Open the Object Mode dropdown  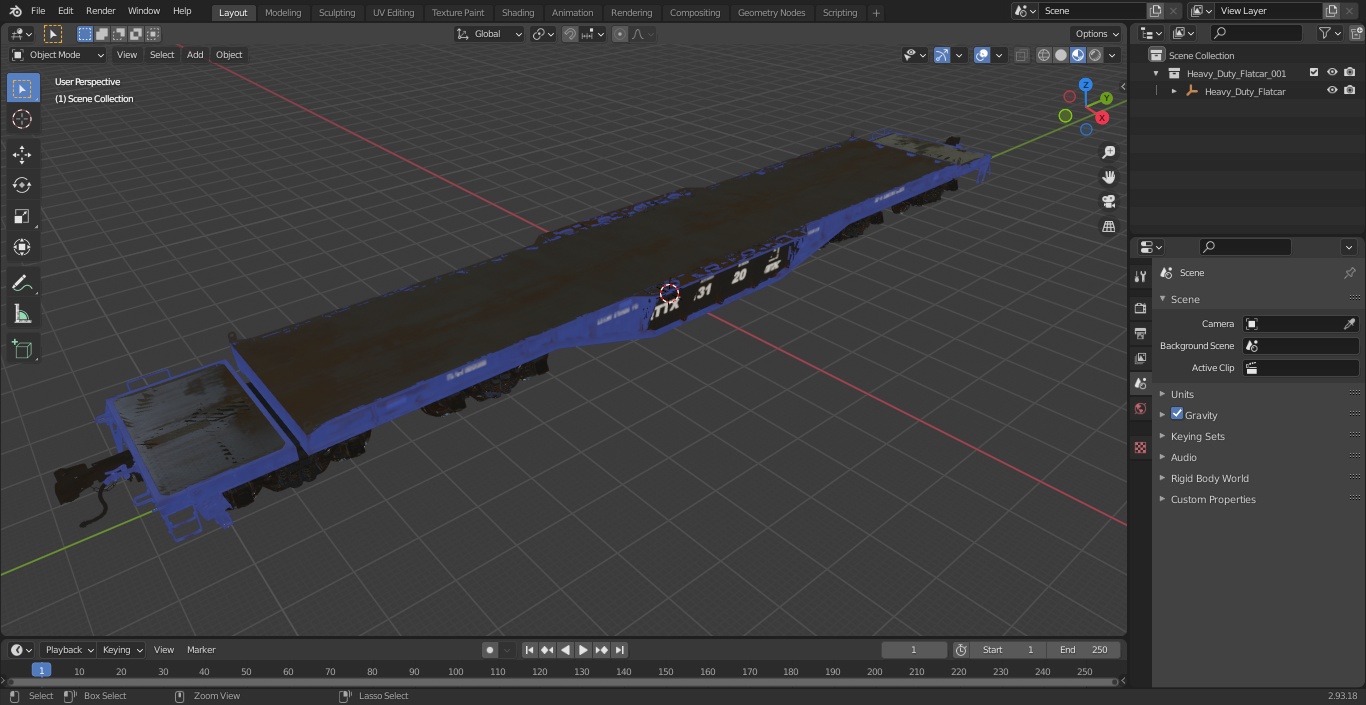58,55
